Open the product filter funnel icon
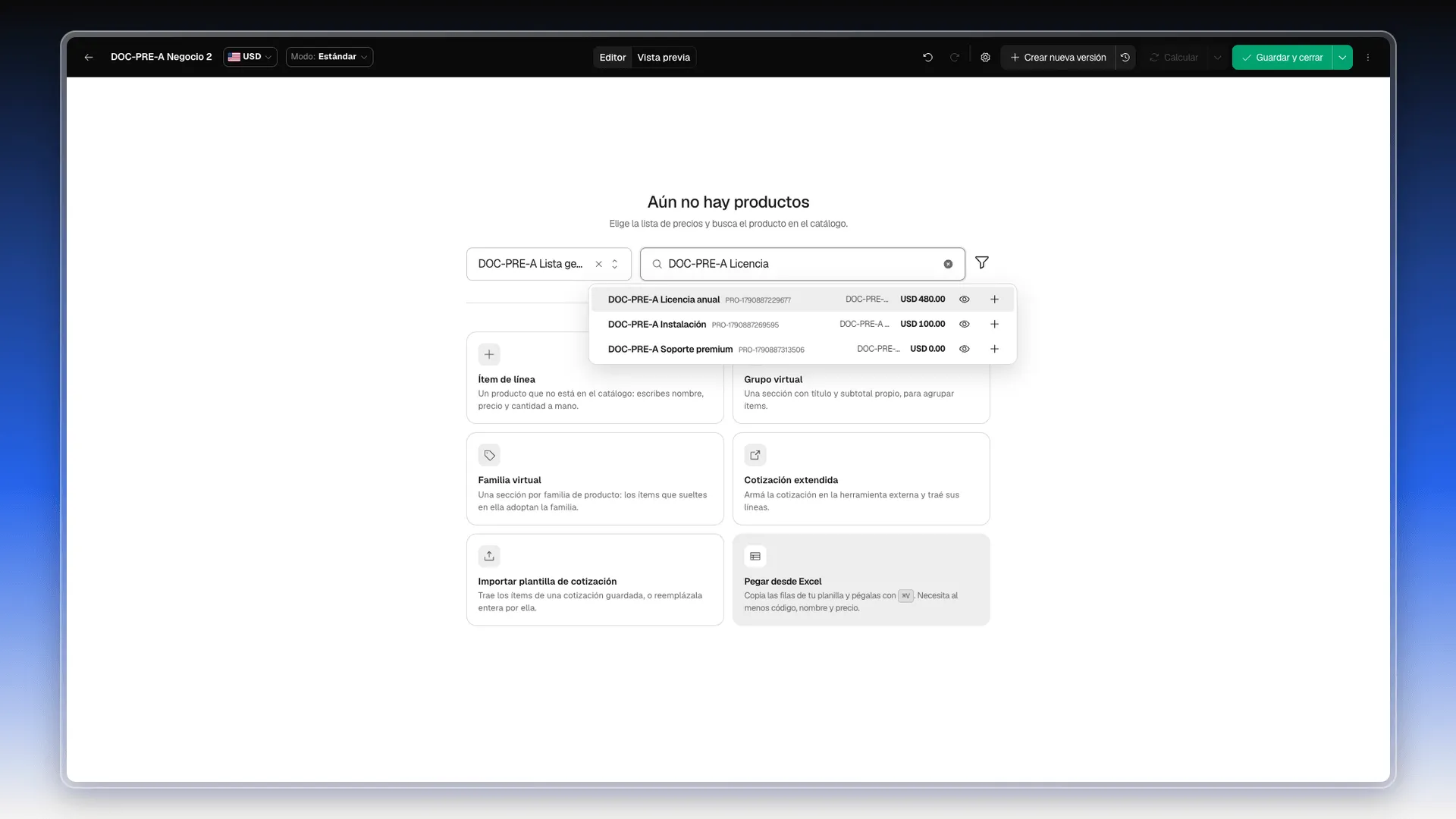 [982, 262]
